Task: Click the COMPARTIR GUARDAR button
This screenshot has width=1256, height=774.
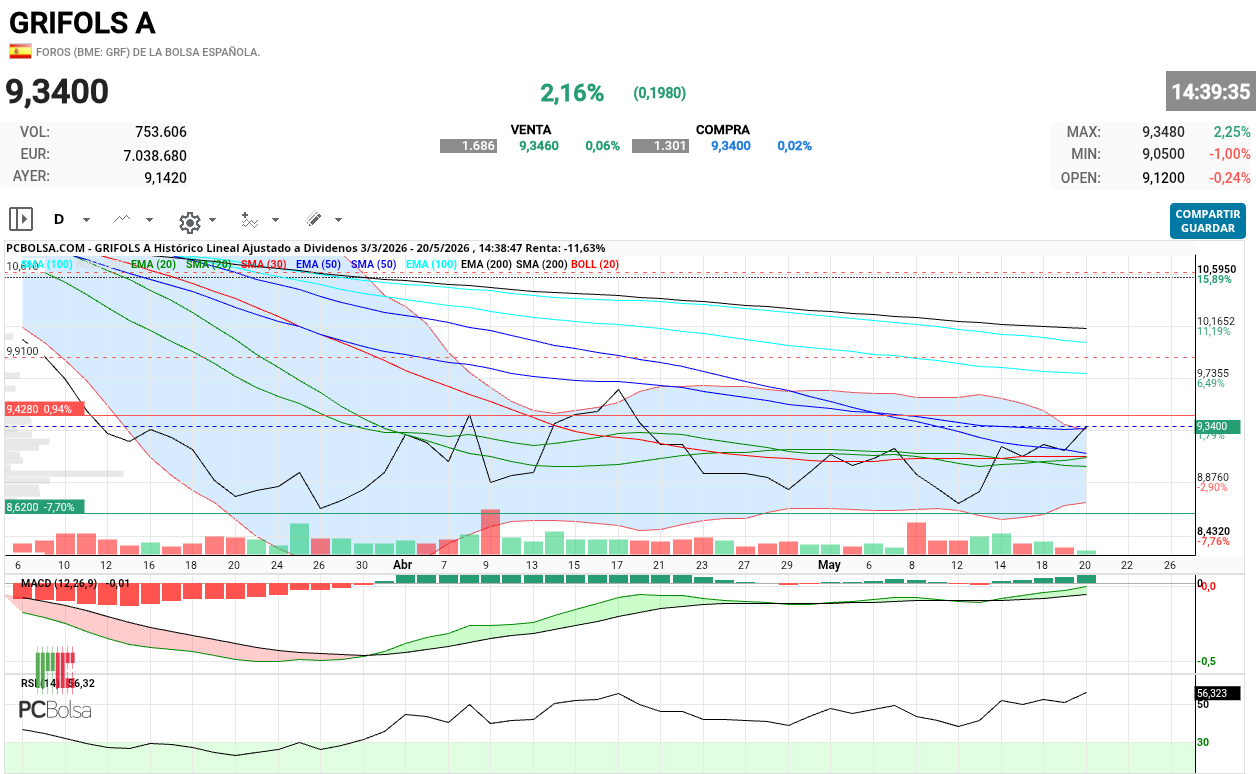Action: [1208, 221]
